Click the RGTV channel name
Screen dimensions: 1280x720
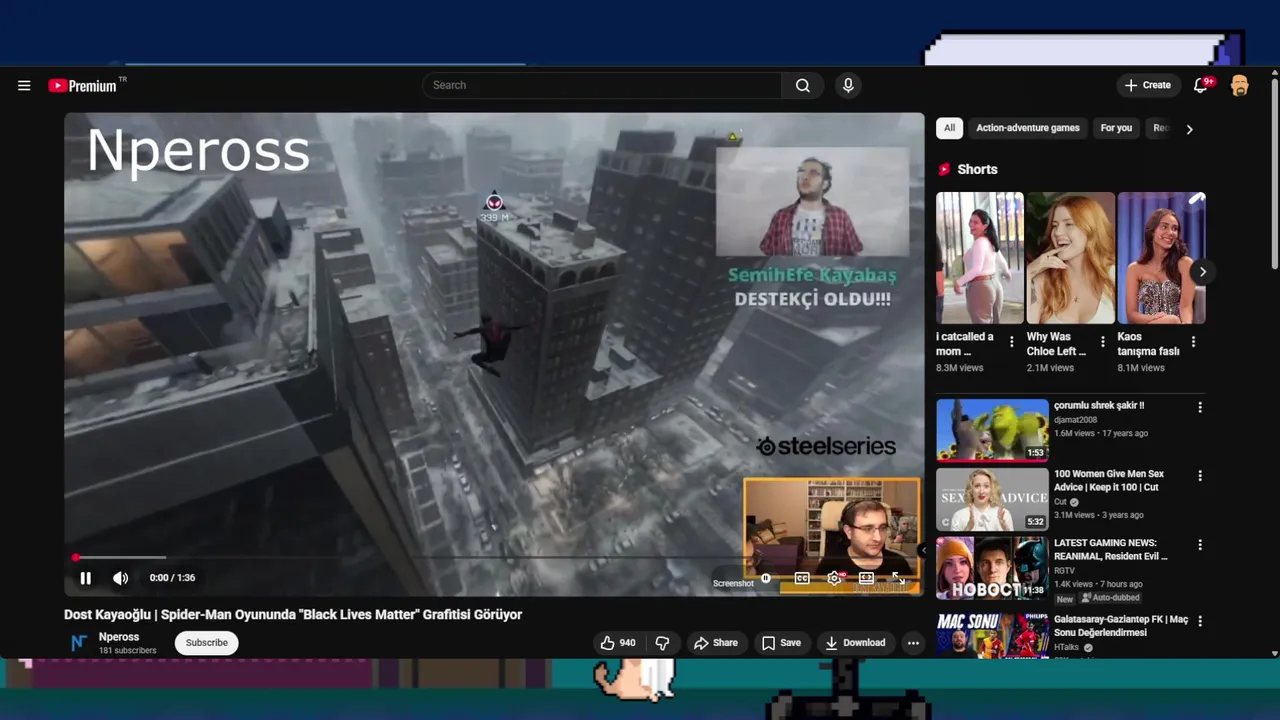[x=1064, y=571]
